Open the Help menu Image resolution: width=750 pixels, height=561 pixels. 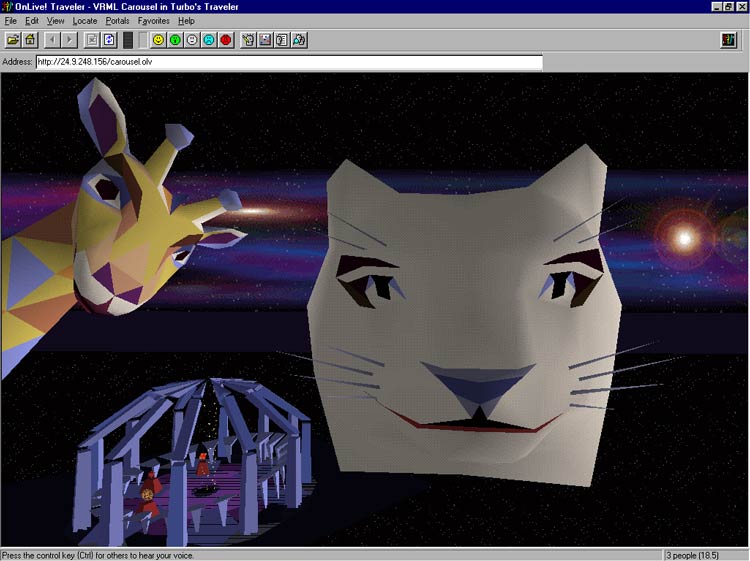pyautogui.click(x=186, y=21)
